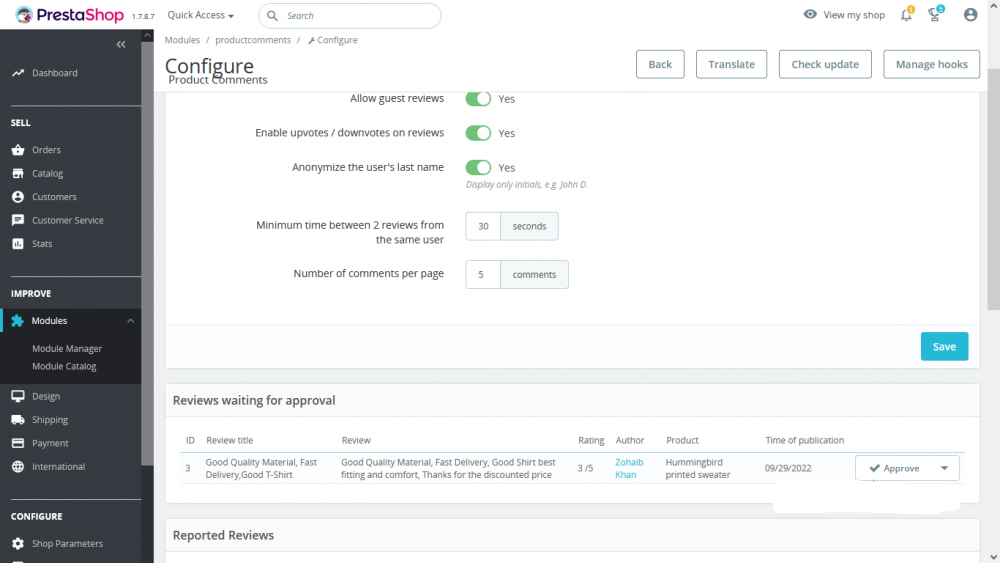
Task: Disable upvotes / downvotes on reviews
Action: point(478,133)
